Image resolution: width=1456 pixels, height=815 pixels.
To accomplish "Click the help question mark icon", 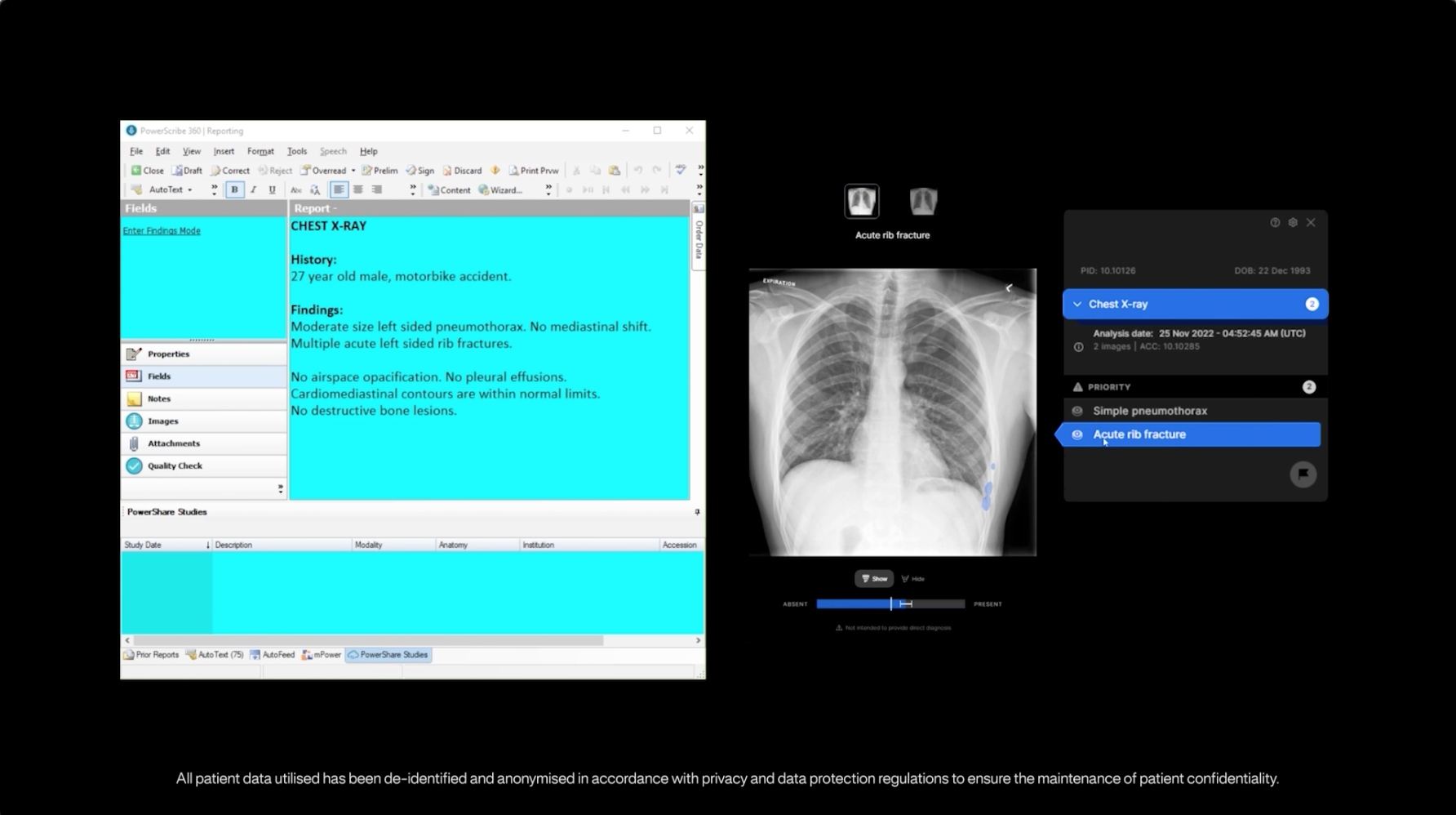I will [x=1275, y=223].
